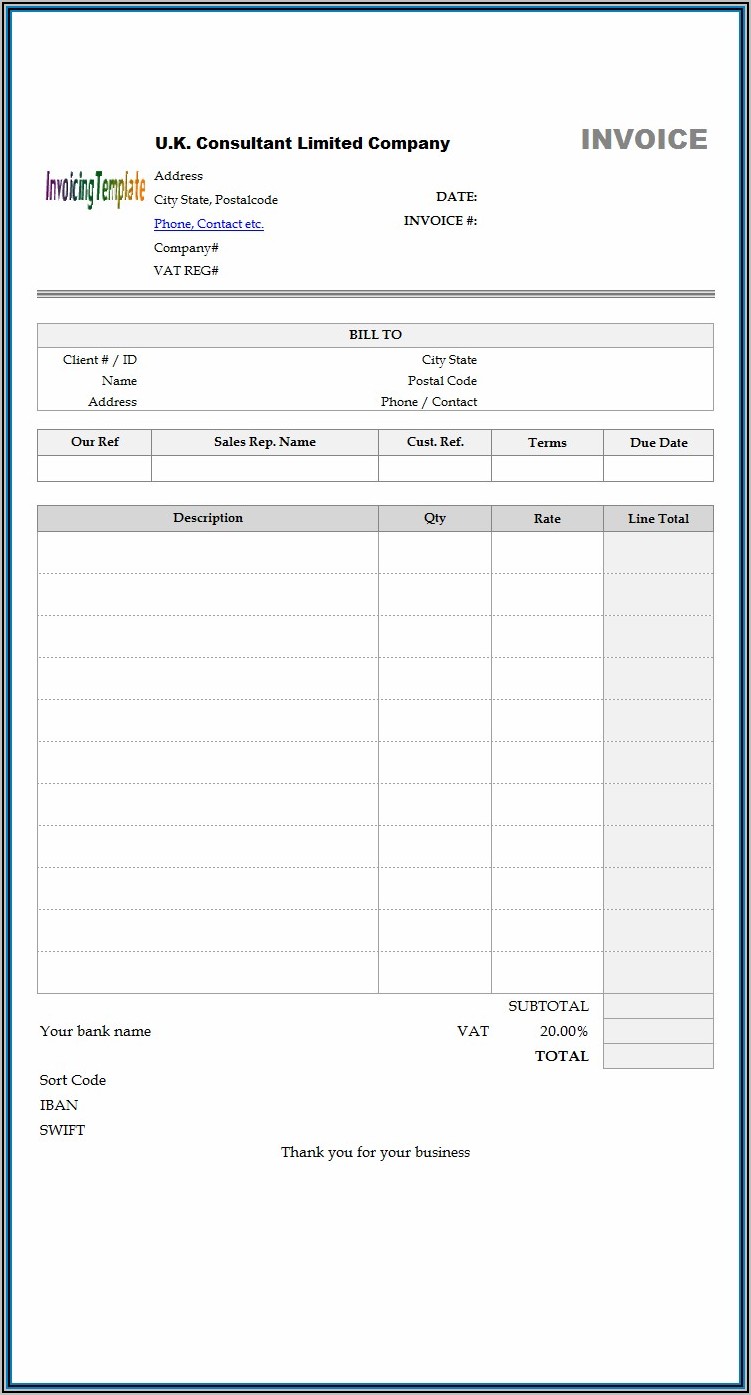Select the 20.00% VAT rate cell
The width and height of the screenshot is (751, 1395).
[564, 1031]
